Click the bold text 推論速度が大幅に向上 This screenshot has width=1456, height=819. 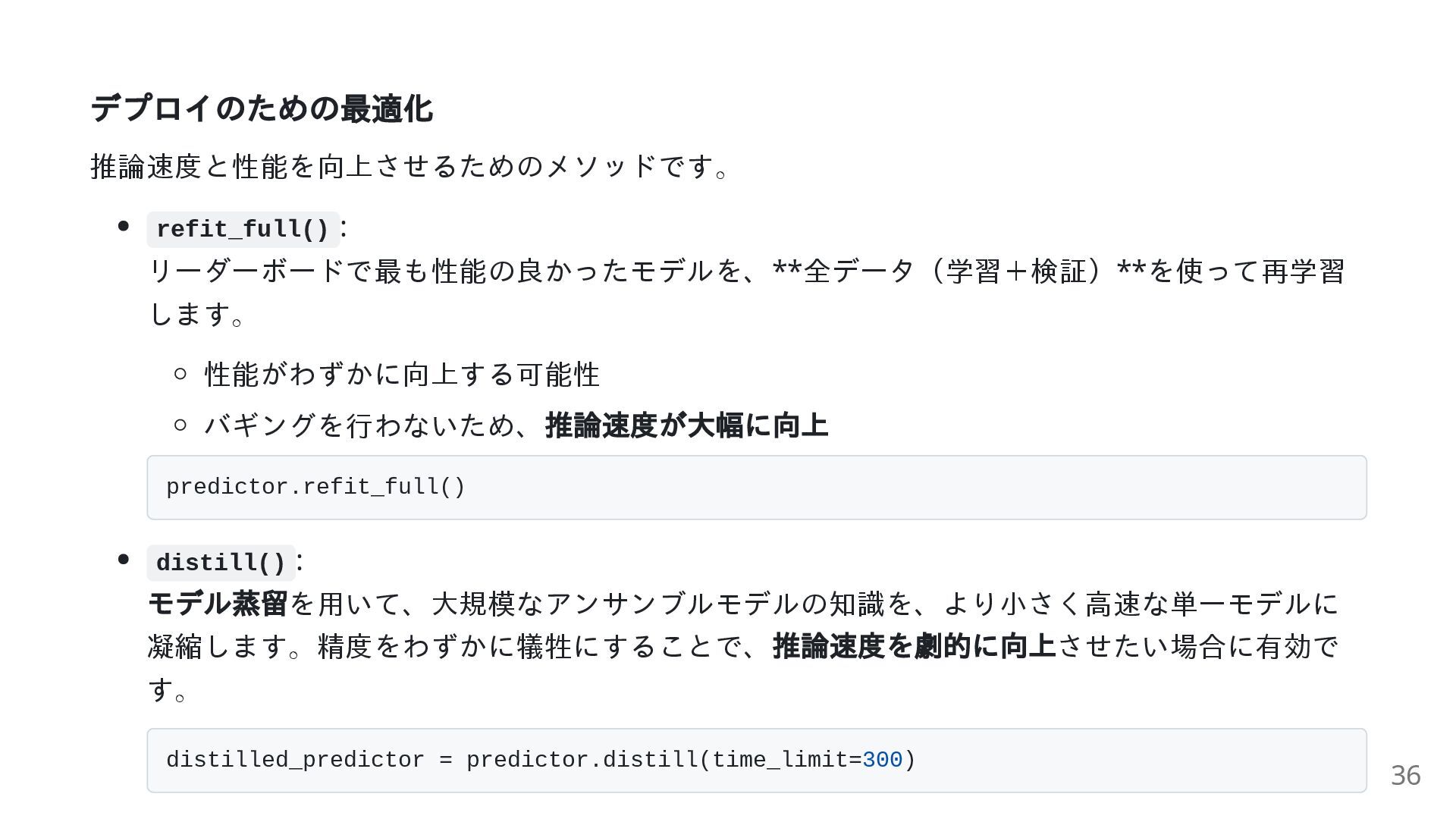687,425
